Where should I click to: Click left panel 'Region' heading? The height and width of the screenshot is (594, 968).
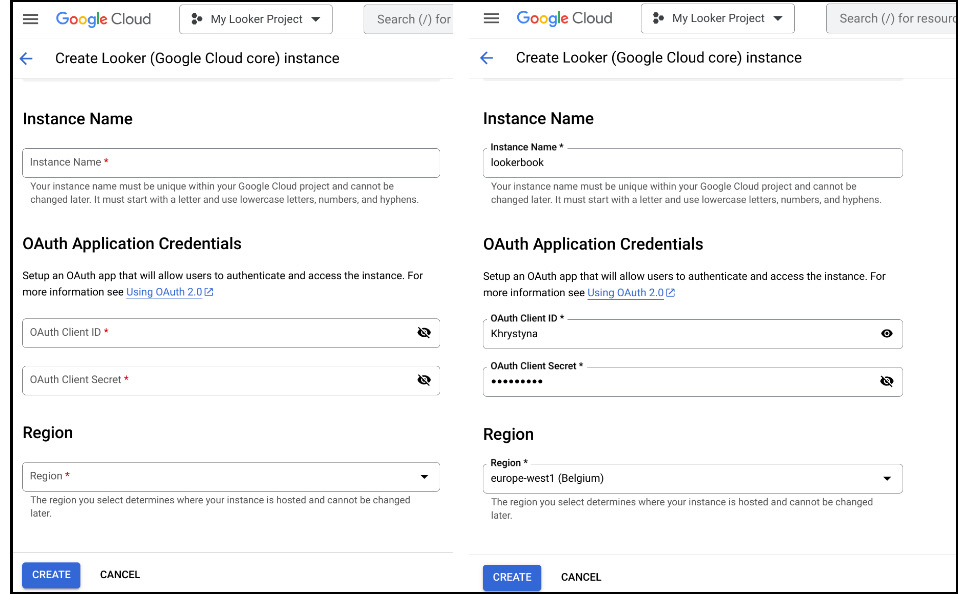pyautogui.click(x=48, y=433)
